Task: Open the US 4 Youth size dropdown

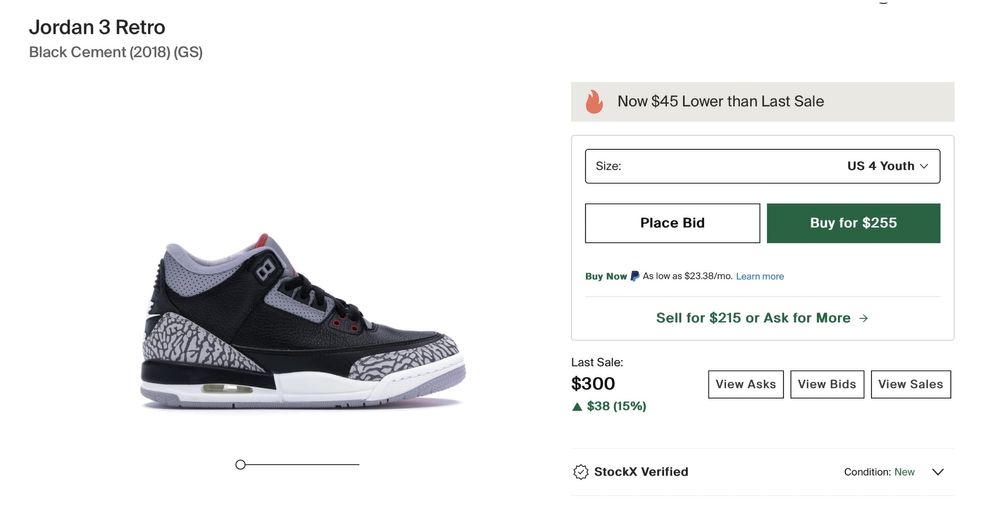Action: pyautogui.click(x=762, y=166)
